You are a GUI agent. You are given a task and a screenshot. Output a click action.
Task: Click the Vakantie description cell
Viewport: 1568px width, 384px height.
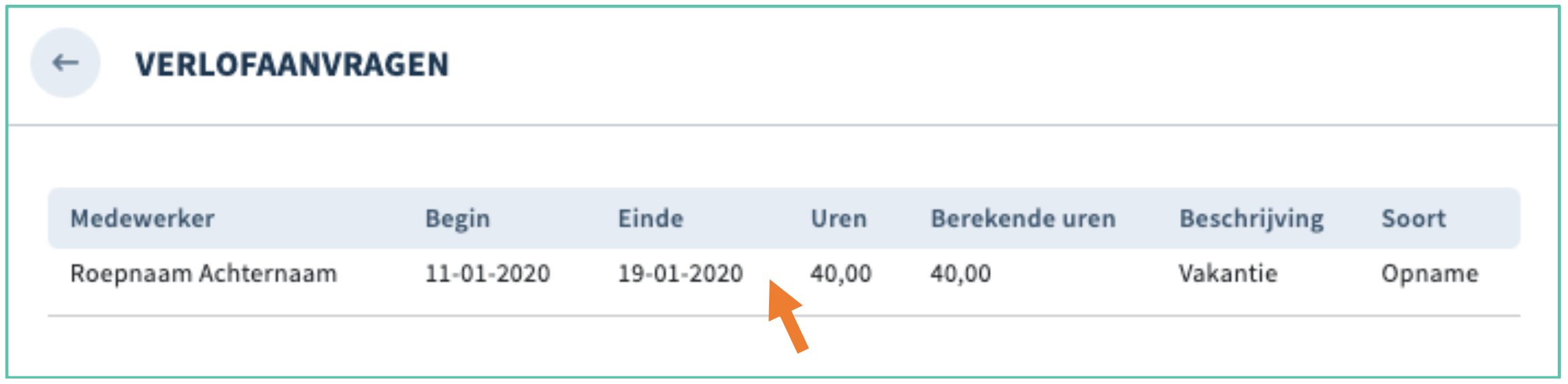coord(1228,274)
